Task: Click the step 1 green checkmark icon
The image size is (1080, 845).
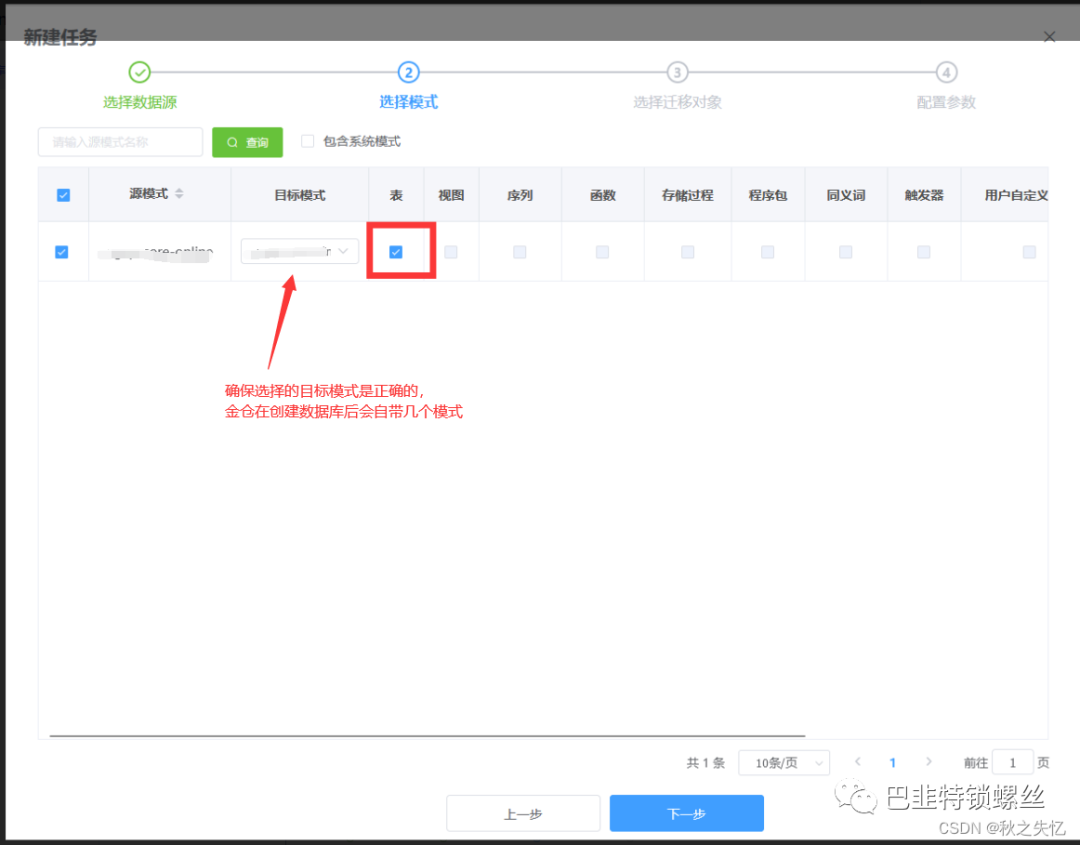Action: pyautogui.click(x=140, y=72)
